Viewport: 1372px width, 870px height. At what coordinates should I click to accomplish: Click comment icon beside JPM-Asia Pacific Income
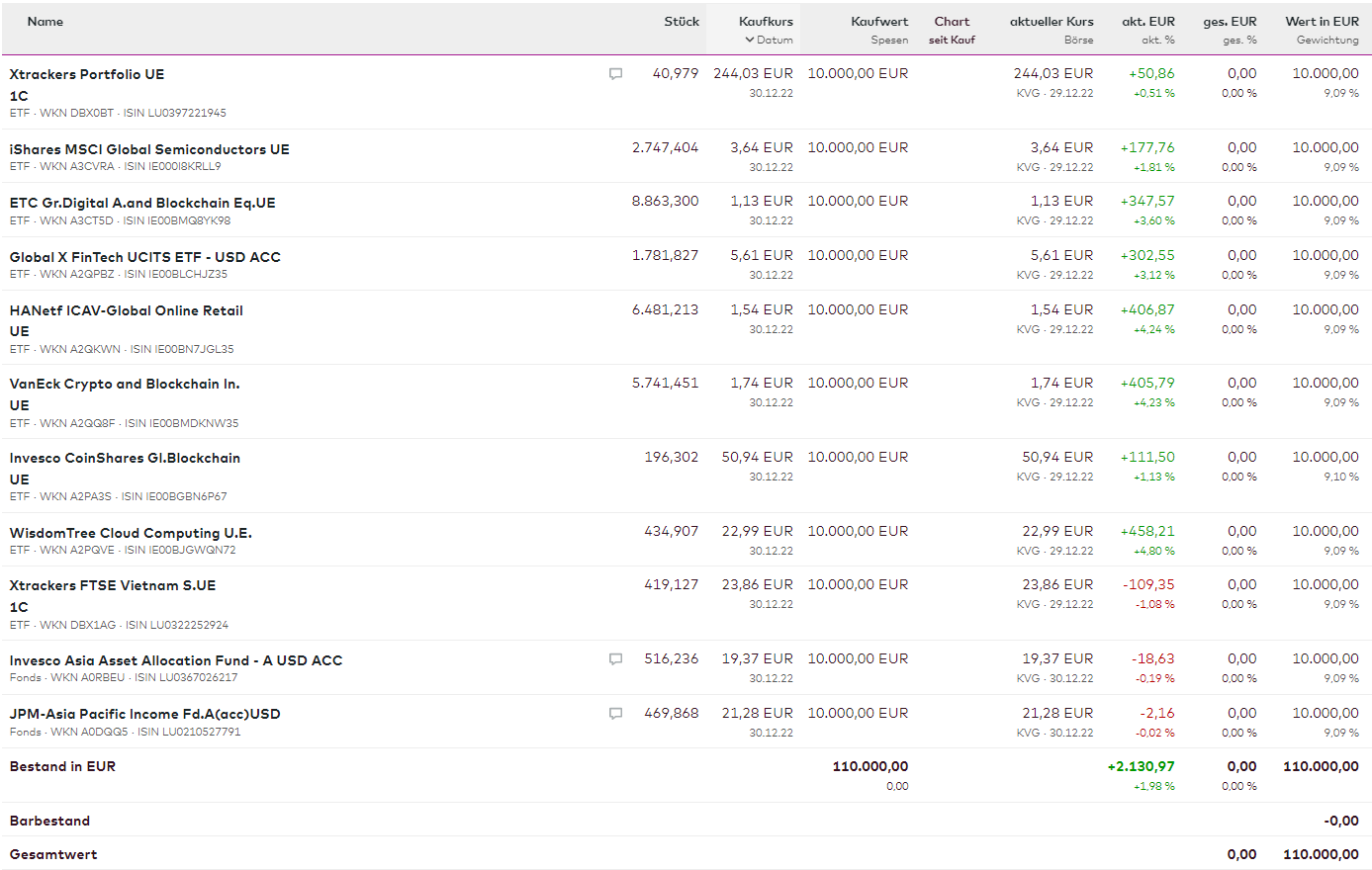615,714
